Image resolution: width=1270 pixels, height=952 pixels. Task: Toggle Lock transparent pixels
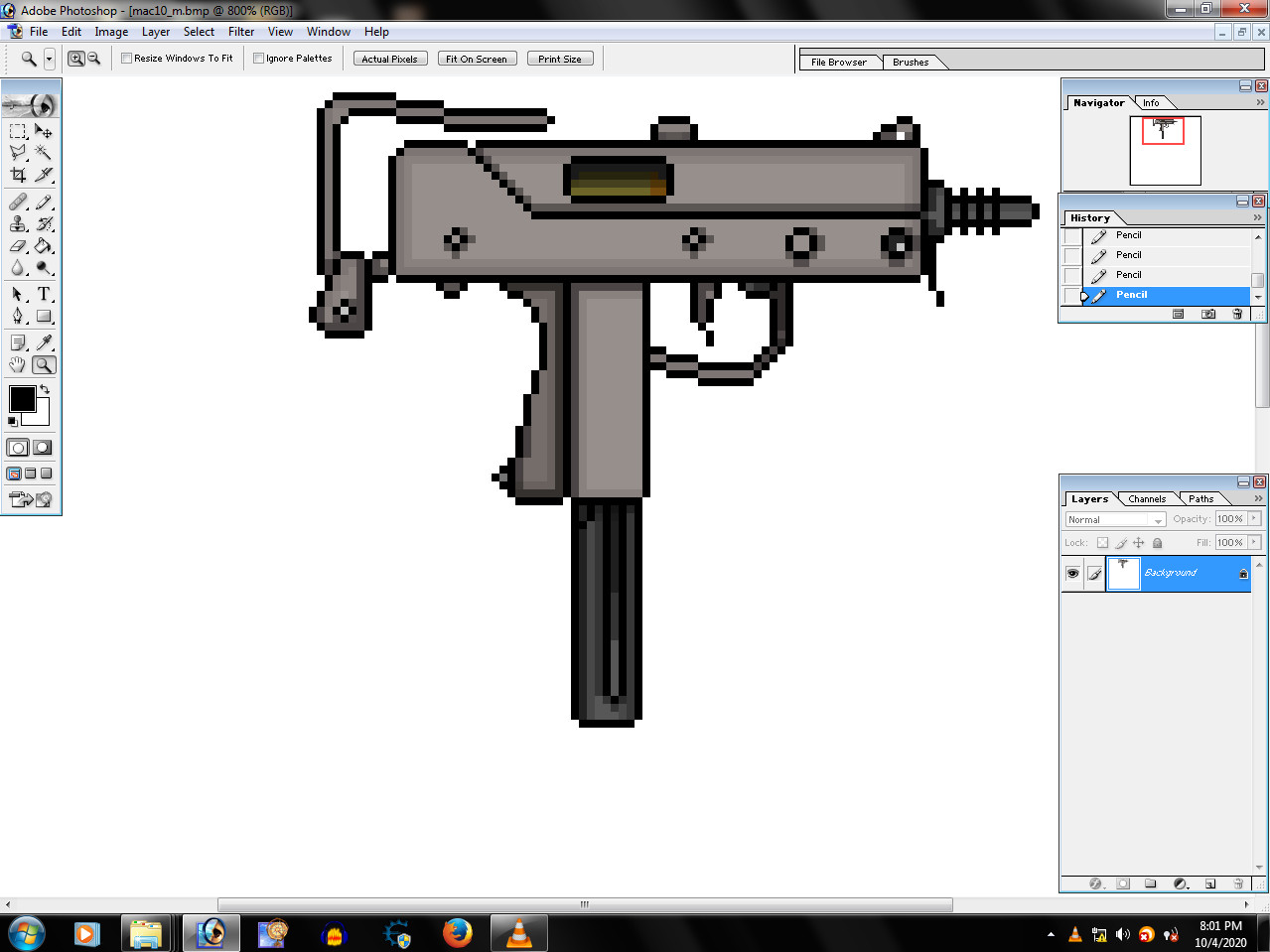coord(1102,543)
